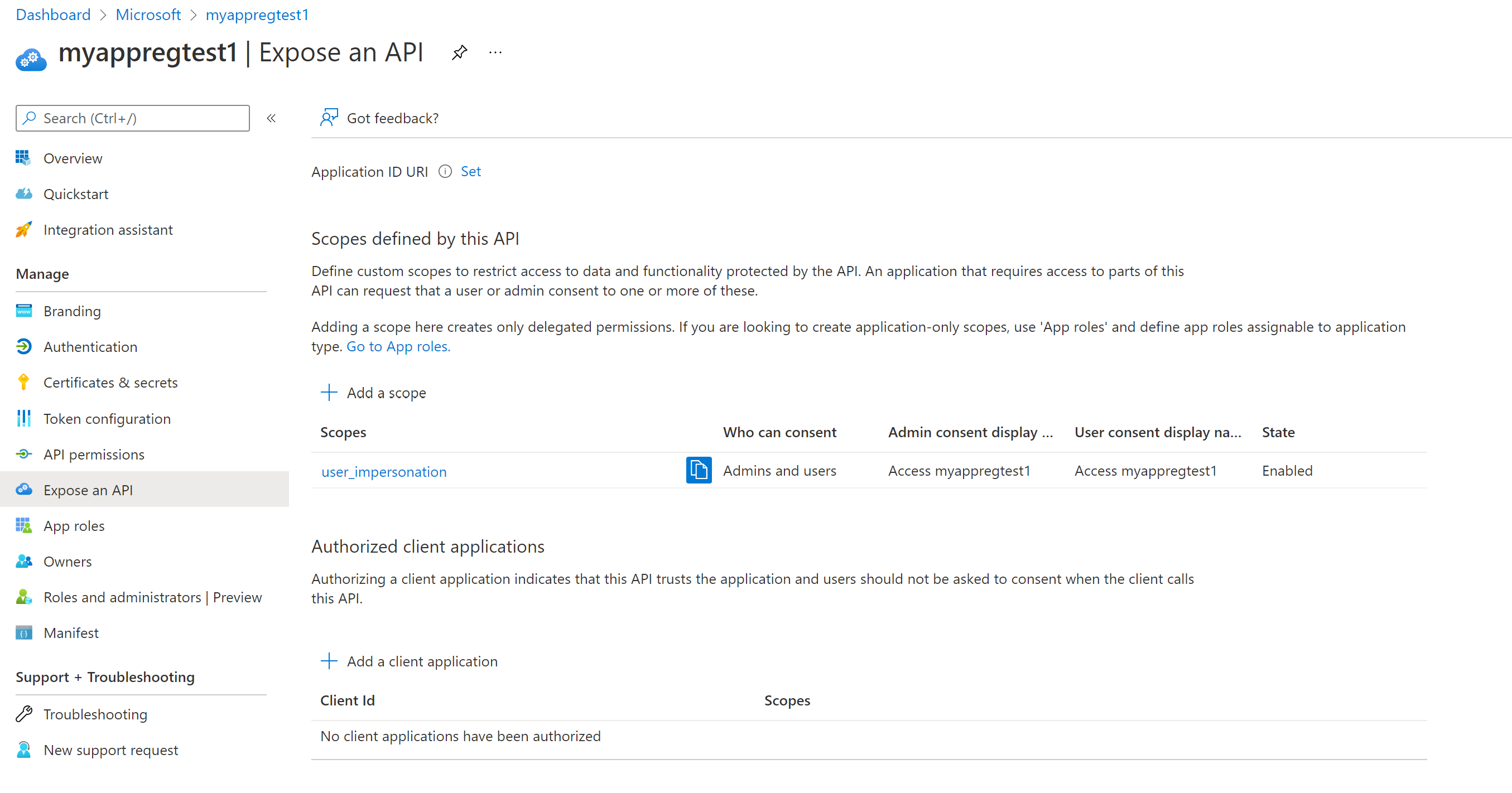Click the plus icon beside Add a client application
The height and width of the screenshot is (793, 1512).
click(x=329, y=661)
